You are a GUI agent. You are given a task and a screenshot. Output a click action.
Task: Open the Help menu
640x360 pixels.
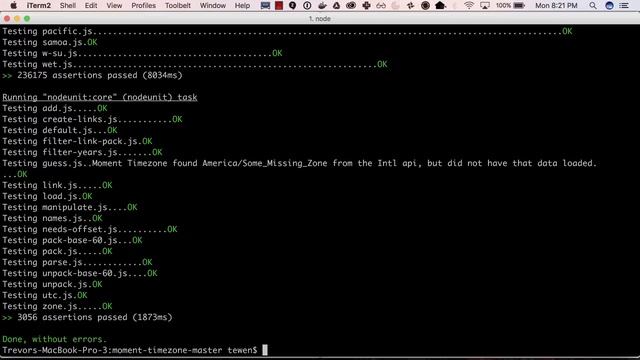pos(242,5)
